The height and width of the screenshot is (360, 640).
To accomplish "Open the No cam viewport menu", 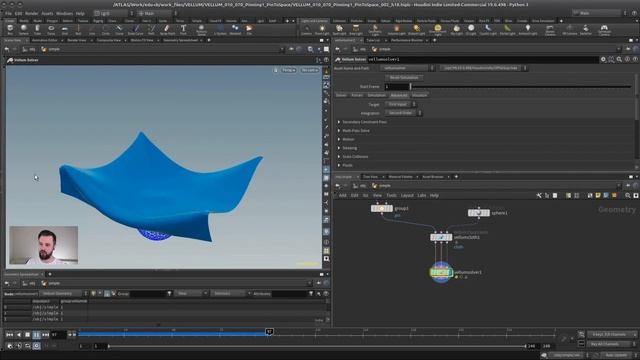I will 309,70.
